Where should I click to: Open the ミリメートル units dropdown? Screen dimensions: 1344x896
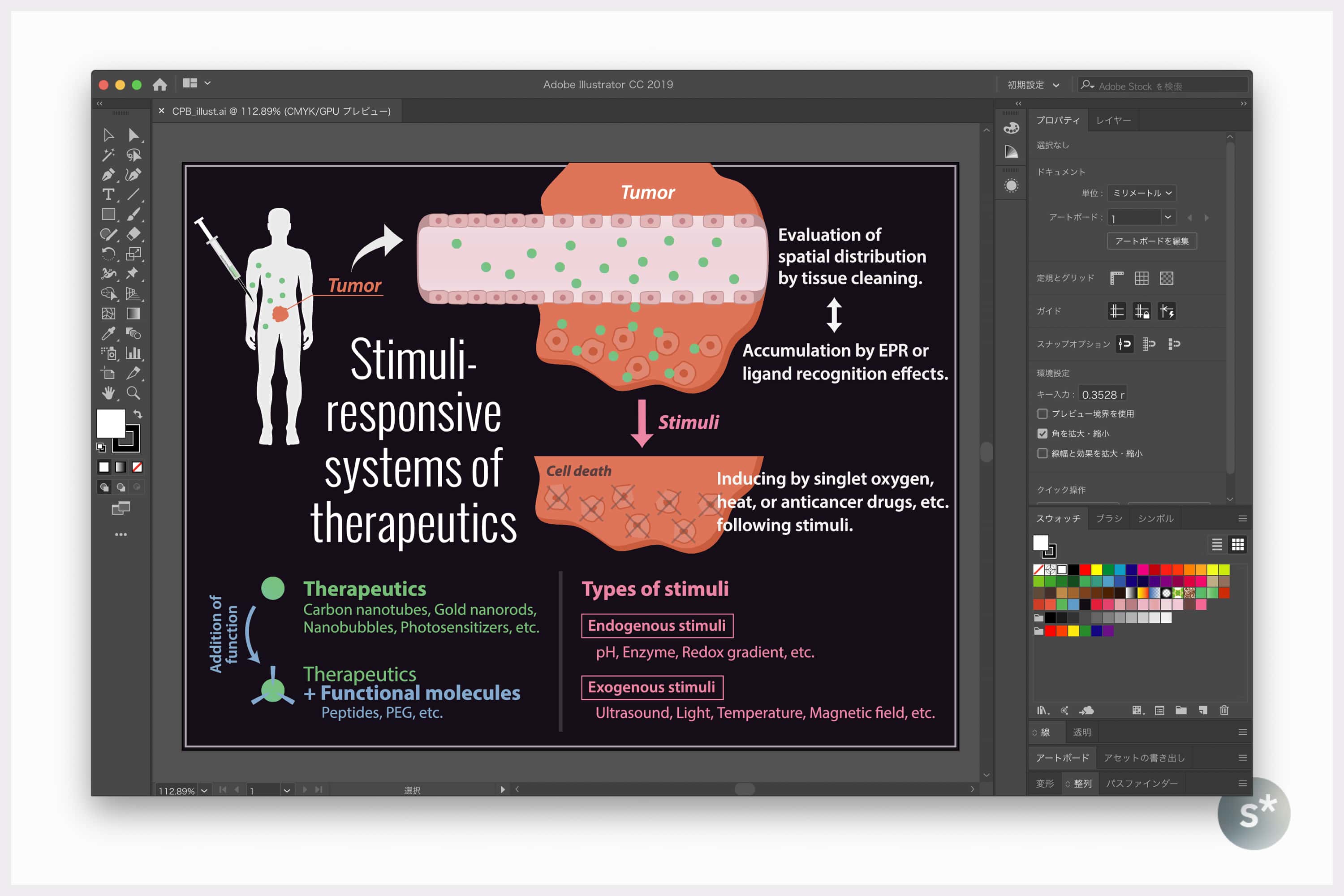(x=1141, y=193)
